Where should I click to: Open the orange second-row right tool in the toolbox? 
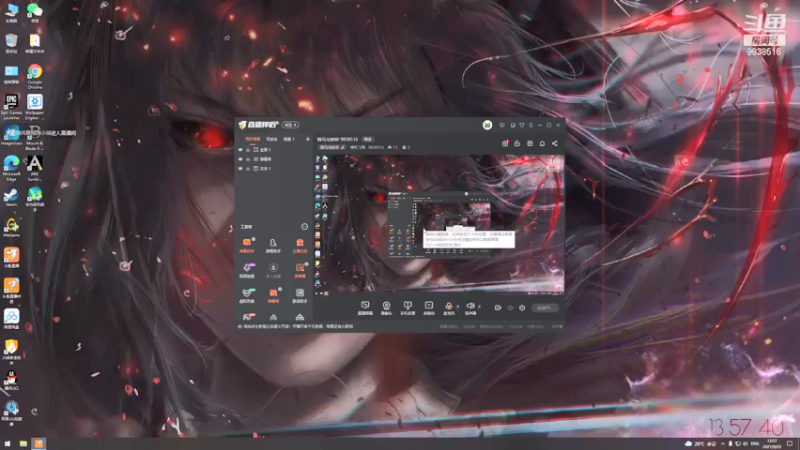pos(300,270)
